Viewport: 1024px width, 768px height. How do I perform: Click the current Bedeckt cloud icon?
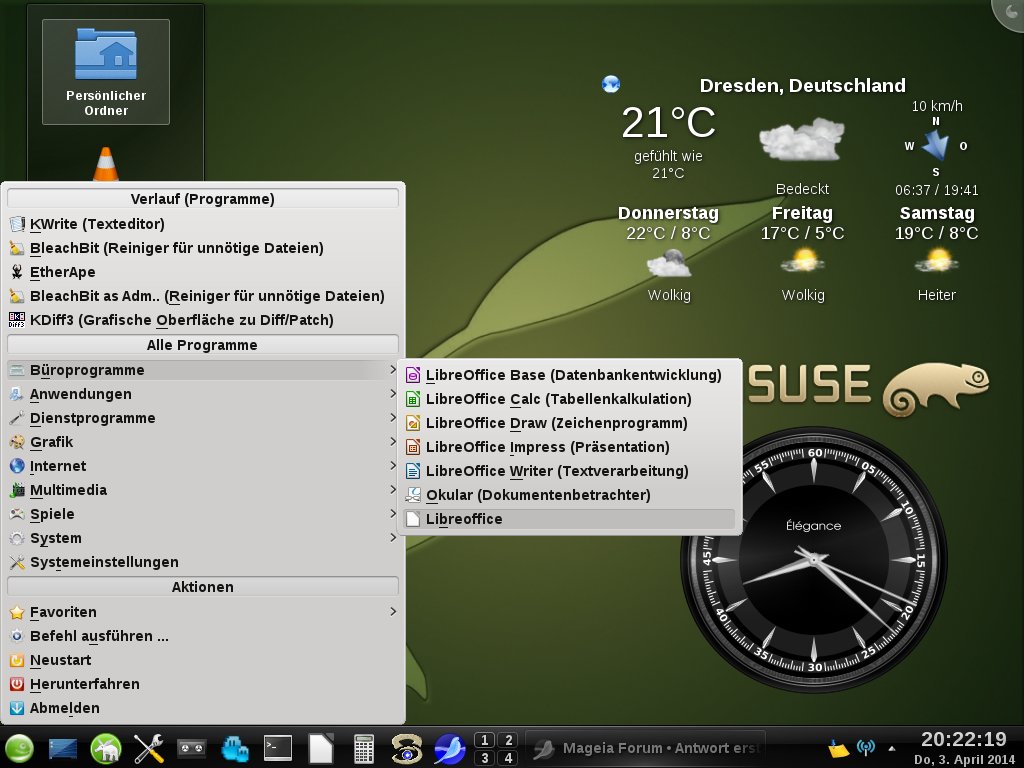click(802, 140)
